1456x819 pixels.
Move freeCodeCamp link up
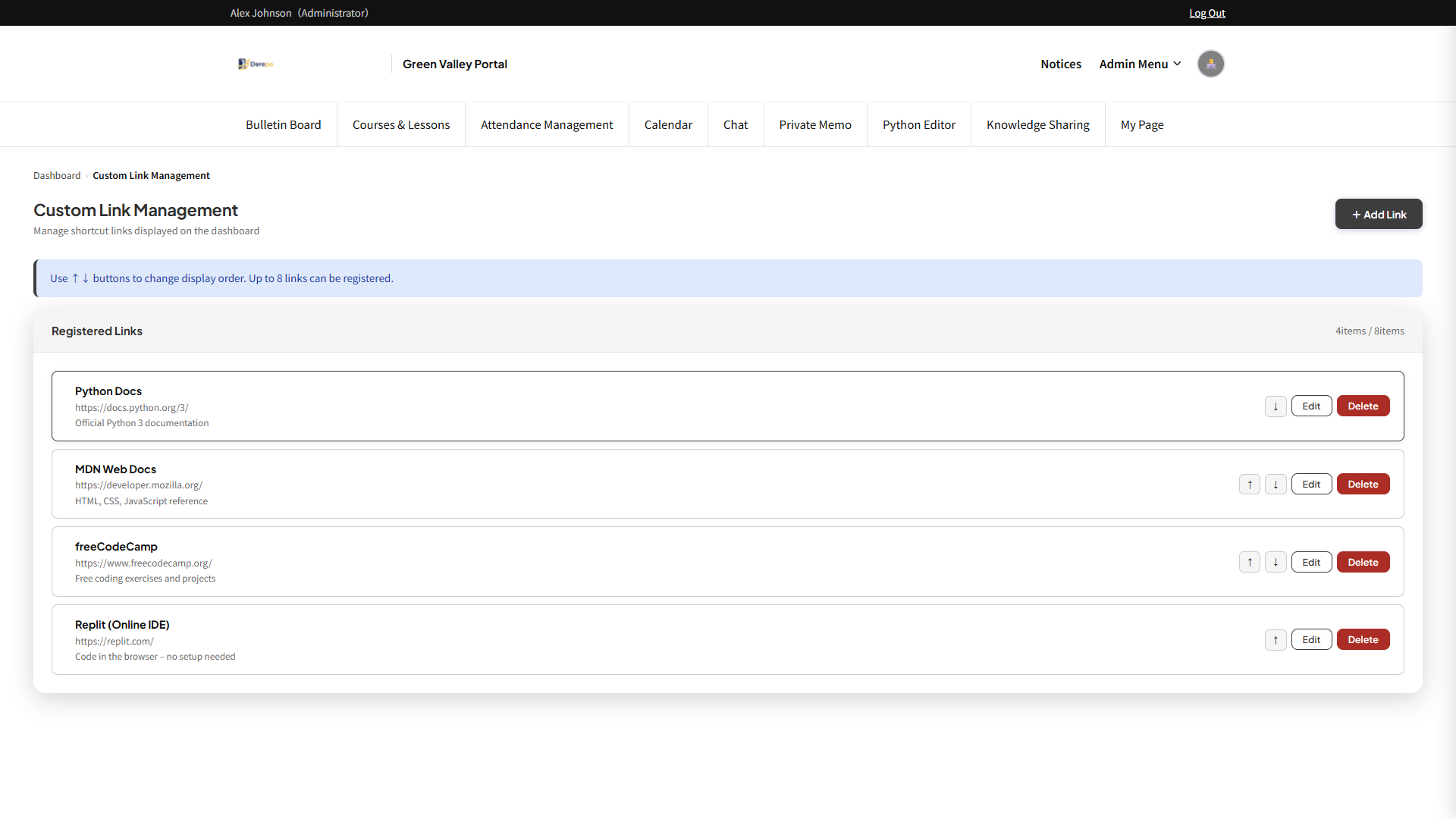point(1250,562)
